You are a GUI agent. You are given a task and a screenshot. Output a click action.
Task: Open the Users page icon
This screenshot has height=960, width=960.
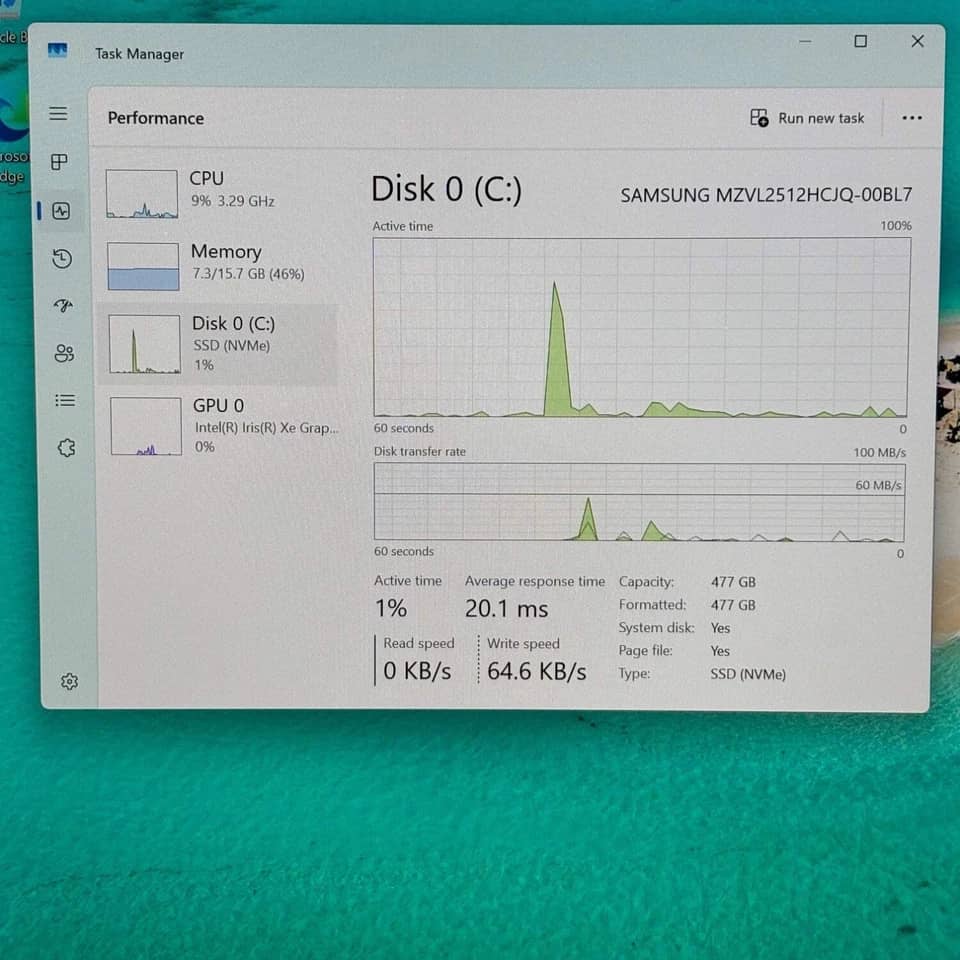coord(64,353)
